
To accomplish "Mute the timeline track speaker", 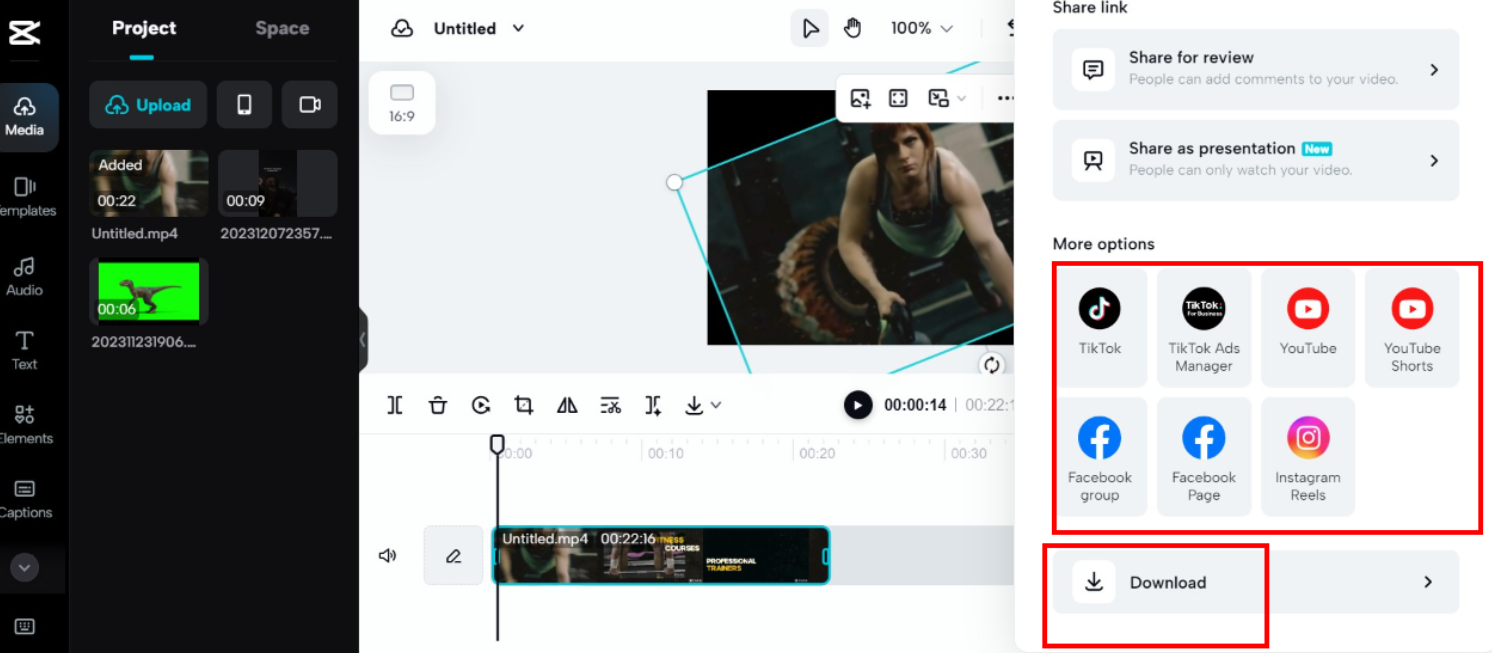I will tap(388, 555).
